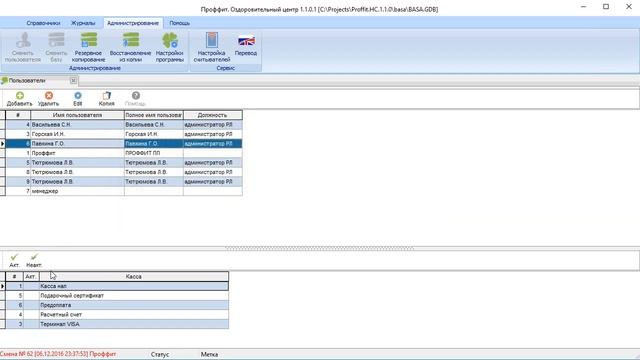Sort by Полное имя пользователя column header
640x360 pixels.
click(x=154, y=115)
